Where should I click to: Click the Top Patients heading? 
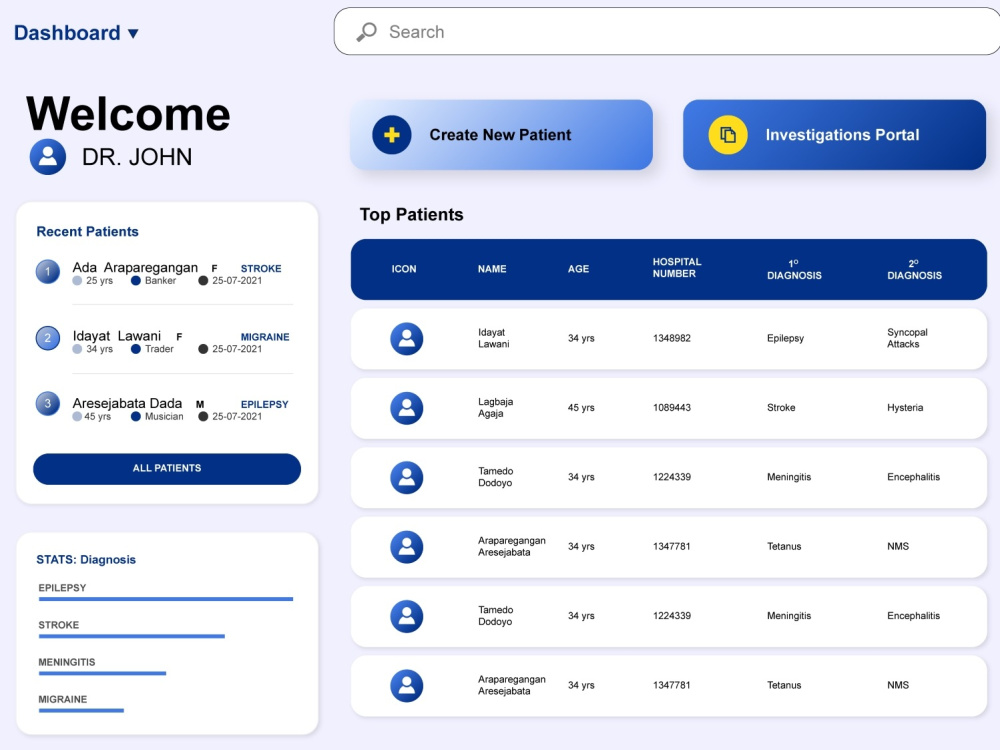[x=411, y=215]
